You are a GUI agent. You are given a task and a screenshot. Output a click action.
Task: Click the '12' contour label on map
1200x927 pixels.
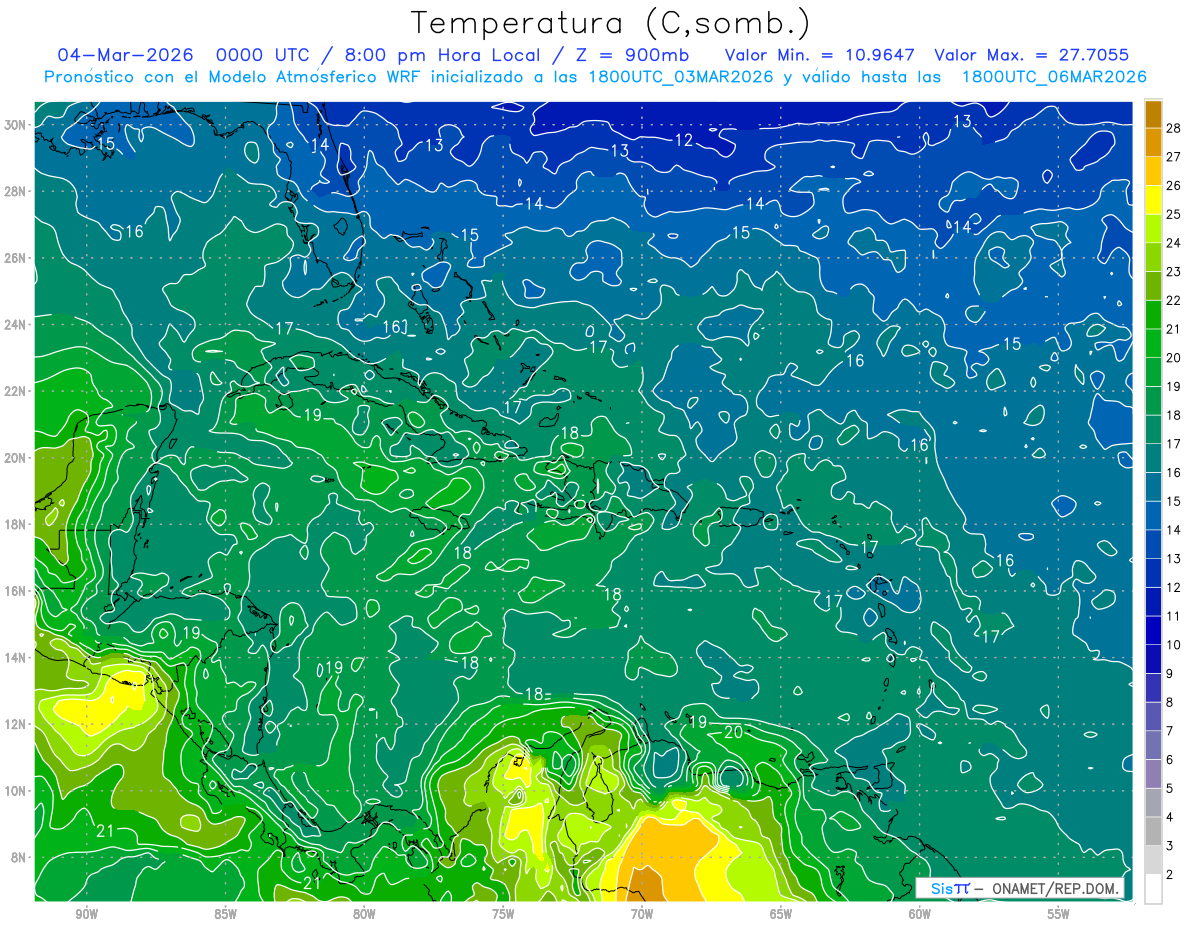pyautogui.click(x=684, y=140)
